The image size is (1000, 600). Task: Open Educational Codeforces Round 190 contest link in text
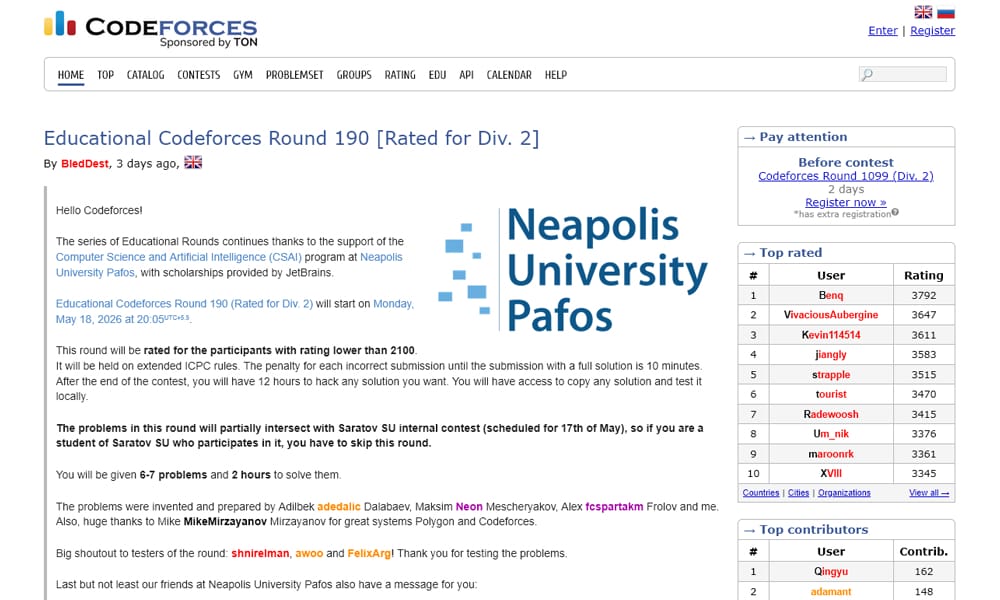tap(184, 304)
